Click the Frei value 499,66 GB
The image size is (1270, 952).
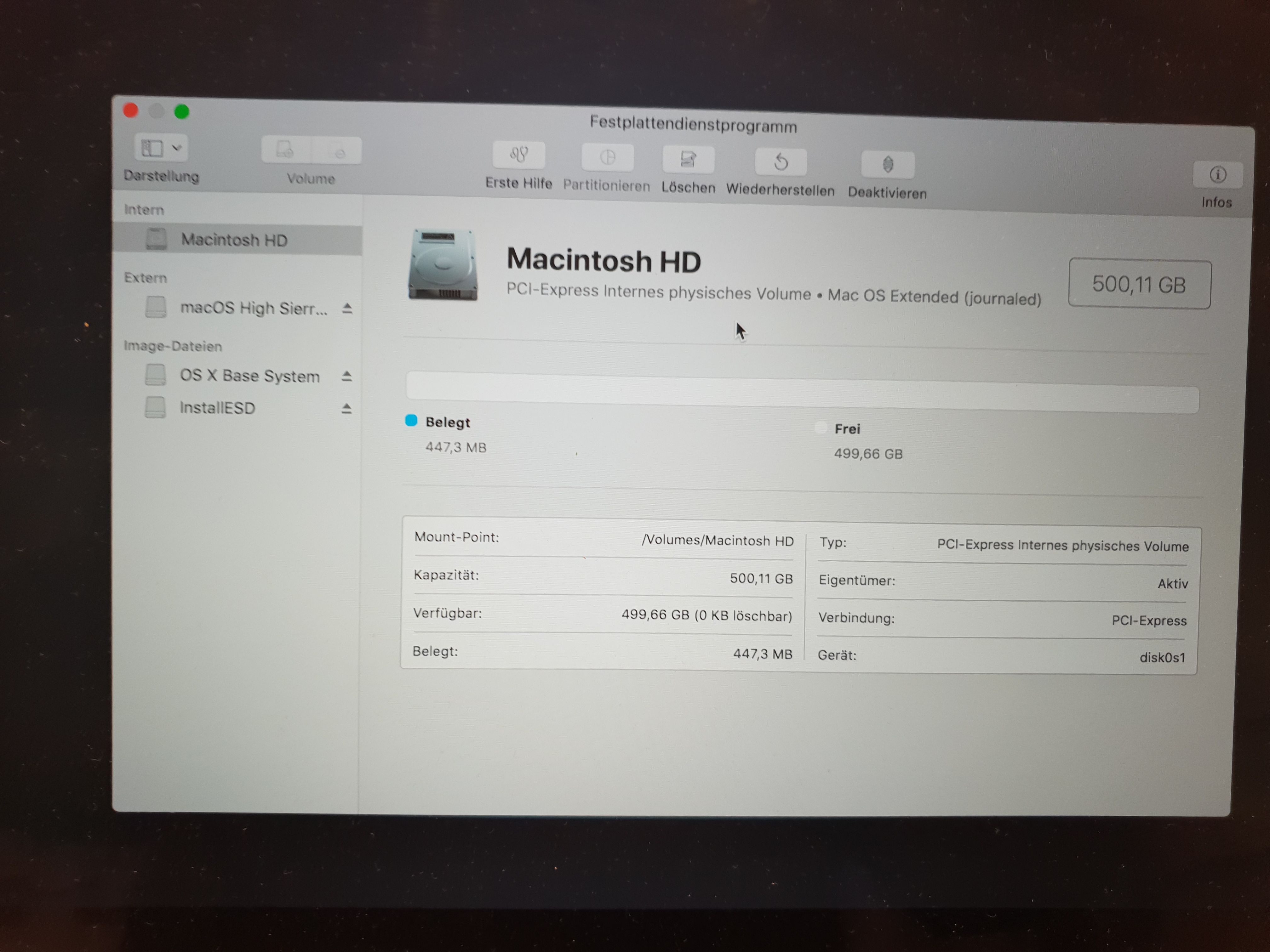(x=868, y=454)
